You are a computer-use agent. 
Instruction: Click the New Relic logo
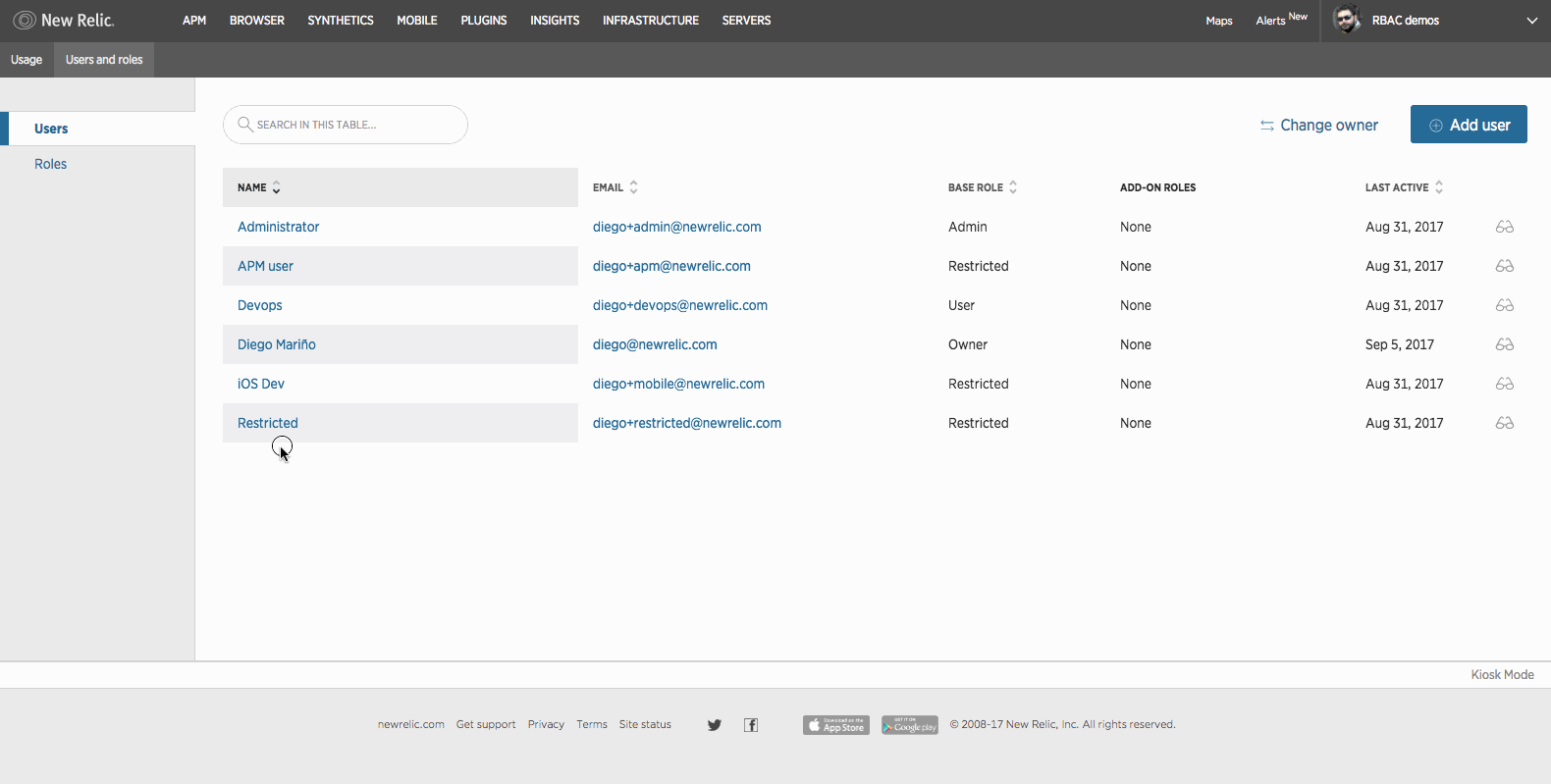[x=64, y=20]
